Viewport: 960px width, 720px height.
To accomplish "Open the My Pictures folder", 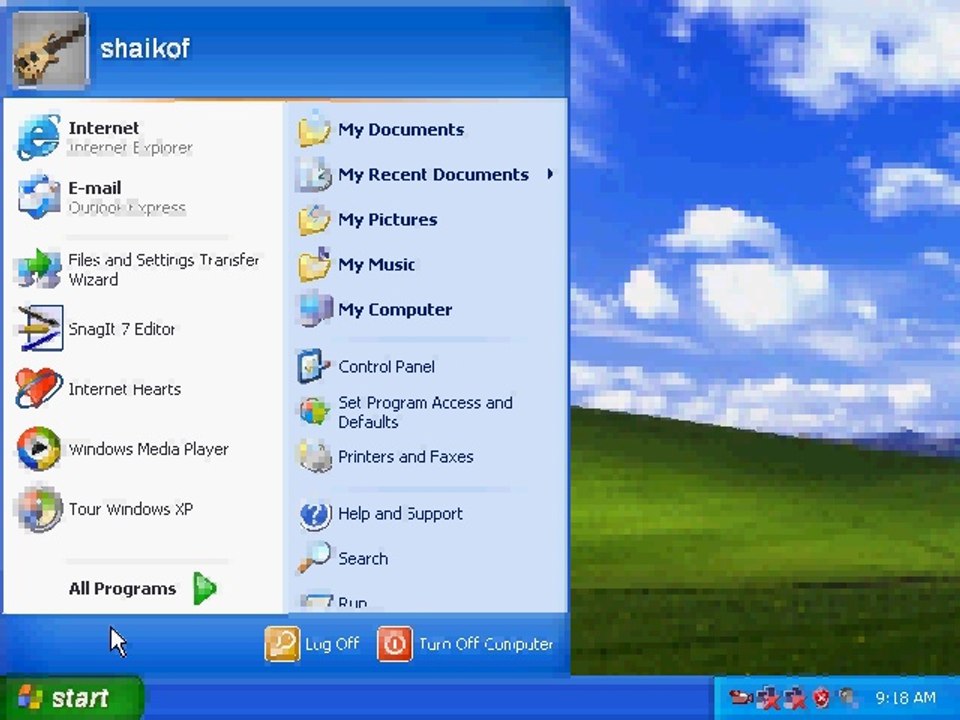I will [x=427, y=220].
